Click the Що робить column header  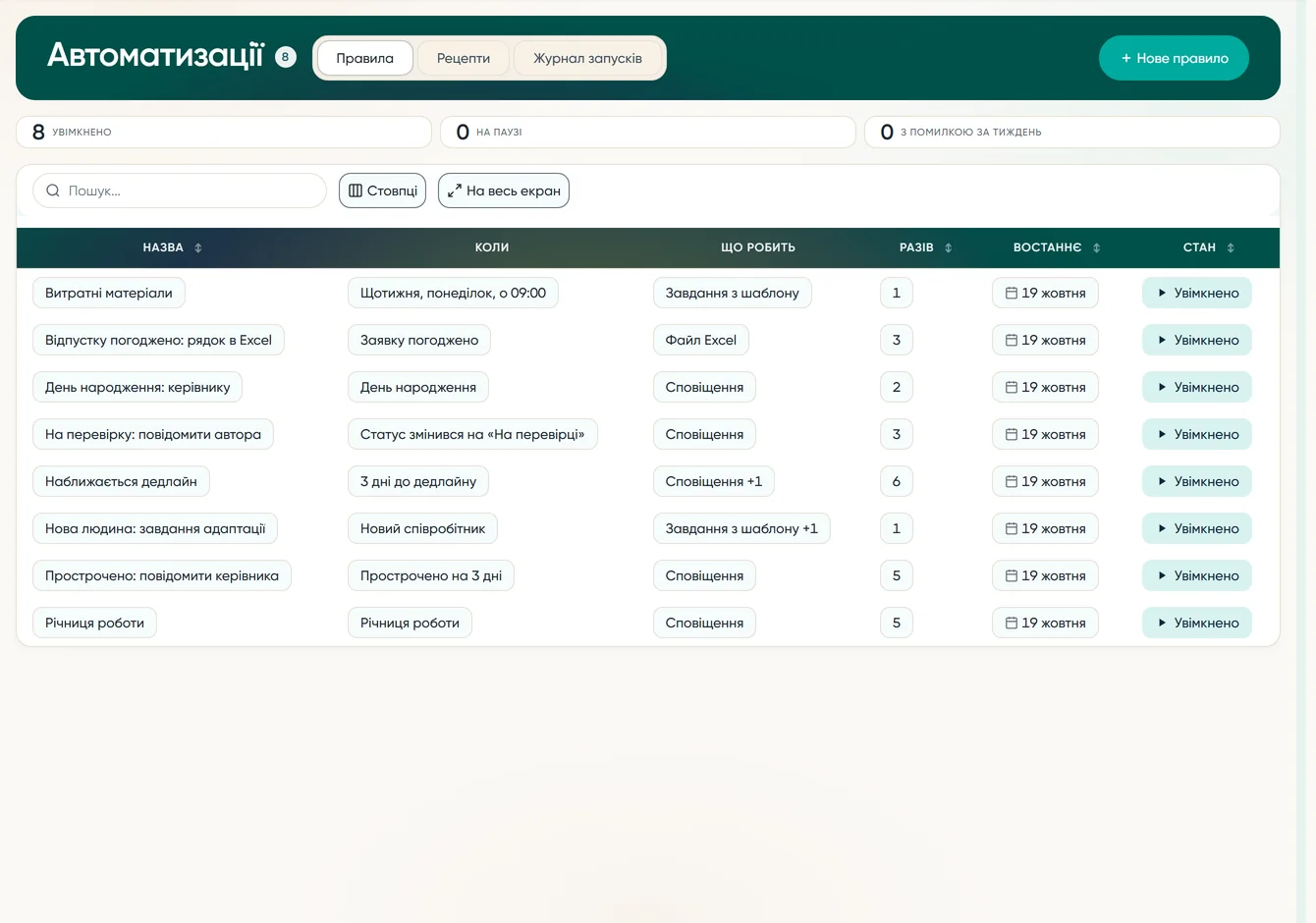click(758, 247)
